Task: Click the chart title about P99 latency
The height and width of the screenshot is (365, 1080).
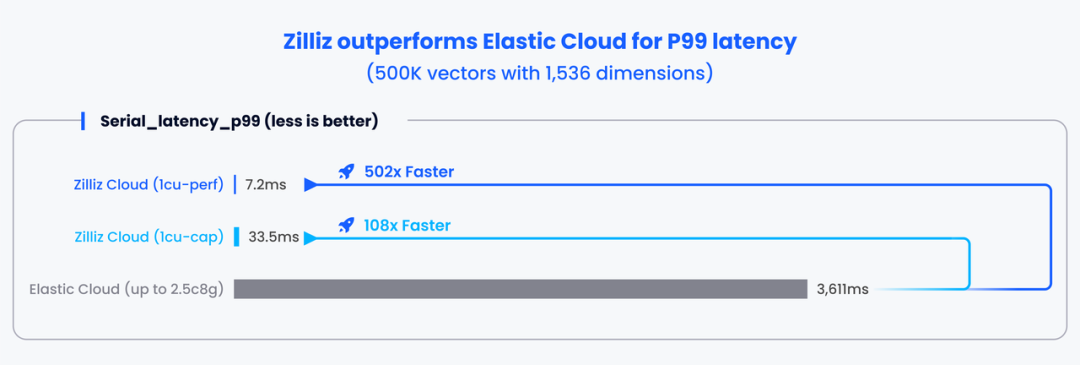Action: point(540,41)
